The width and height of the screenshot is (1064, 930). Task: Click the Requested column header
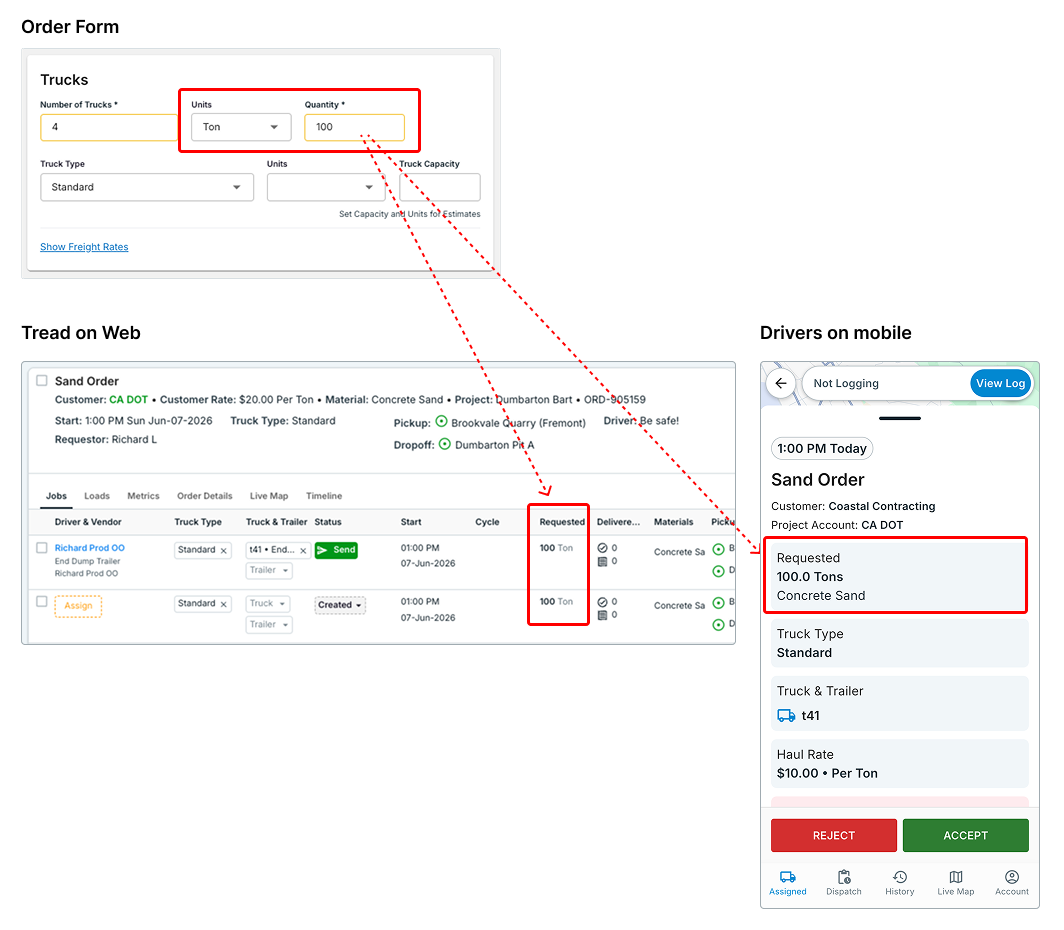coord(561,522)
